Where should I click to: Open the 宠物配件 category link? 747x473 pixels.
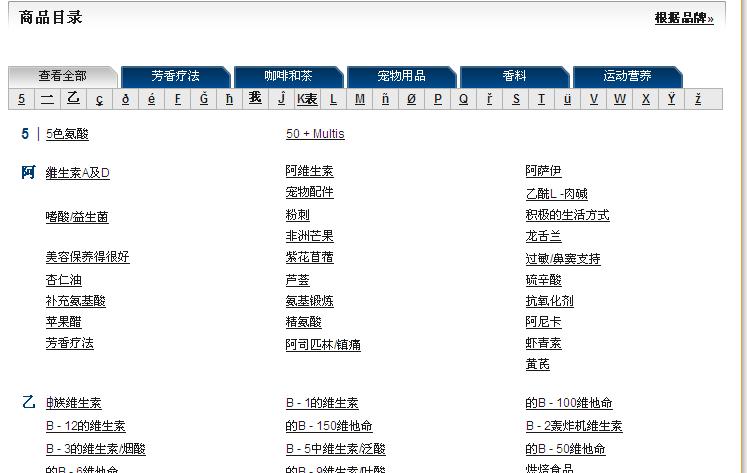[309, 192]
